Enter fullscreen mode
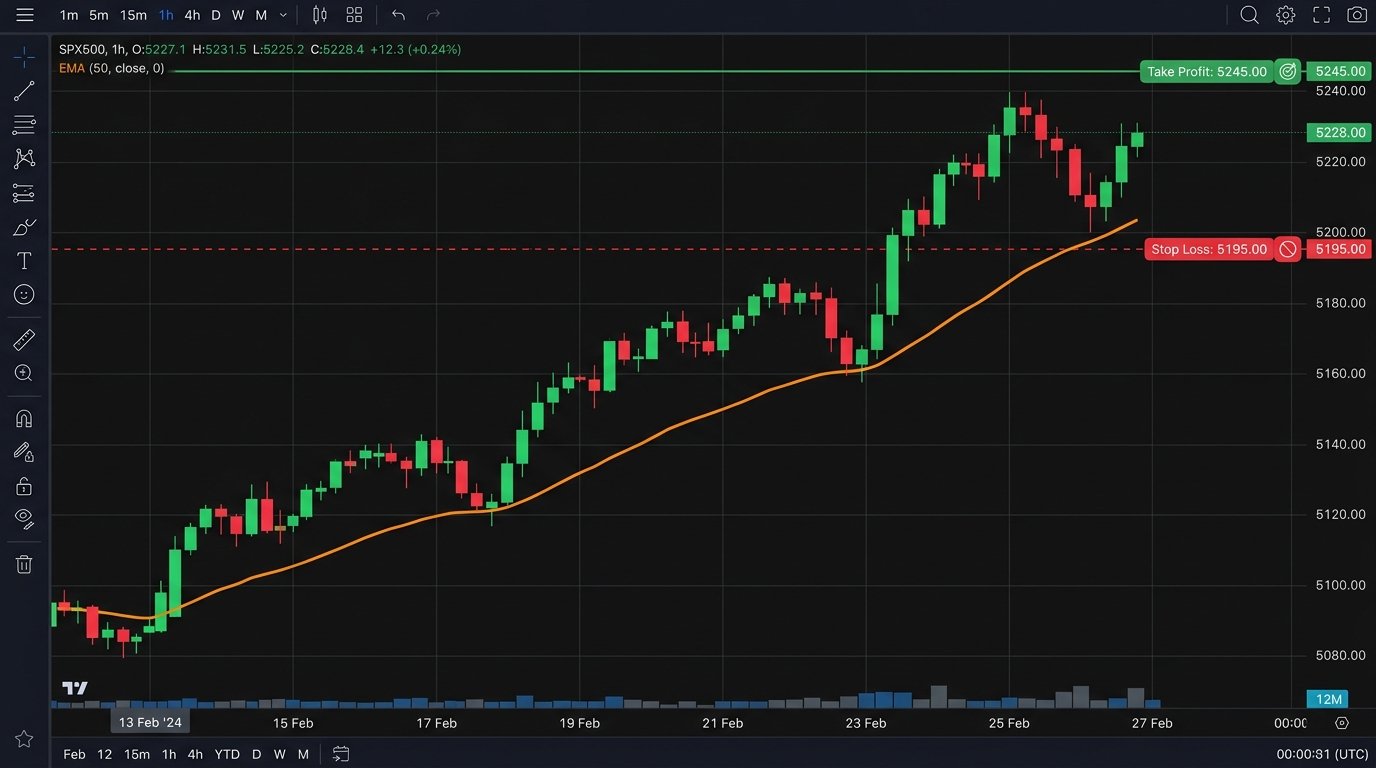This screenshot has height=768, width=1376. (x=1321, y=15)
